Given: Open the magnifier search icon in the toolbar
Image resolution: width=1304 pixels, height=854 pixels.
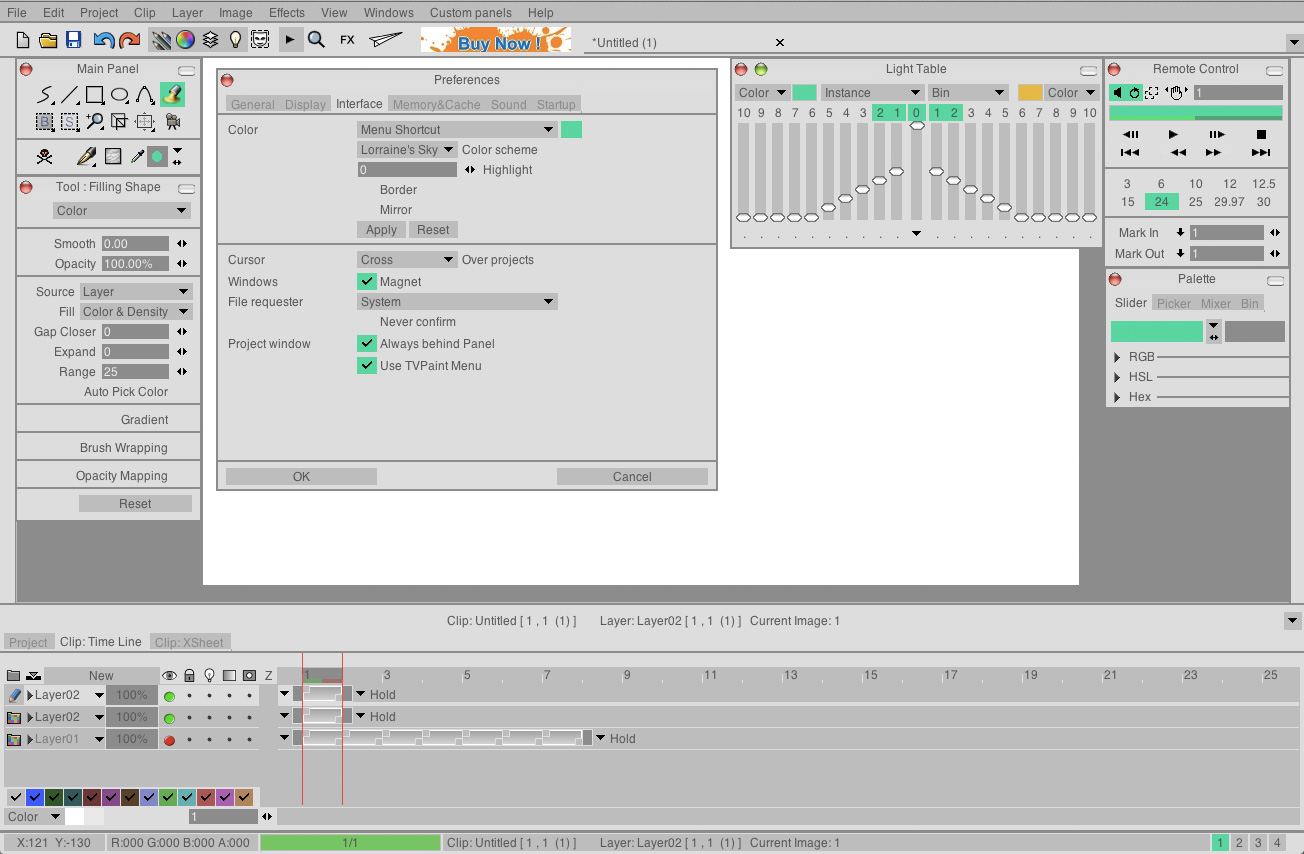Looking at the screenshot, I should pyautogui.click(x=316, y=40).
